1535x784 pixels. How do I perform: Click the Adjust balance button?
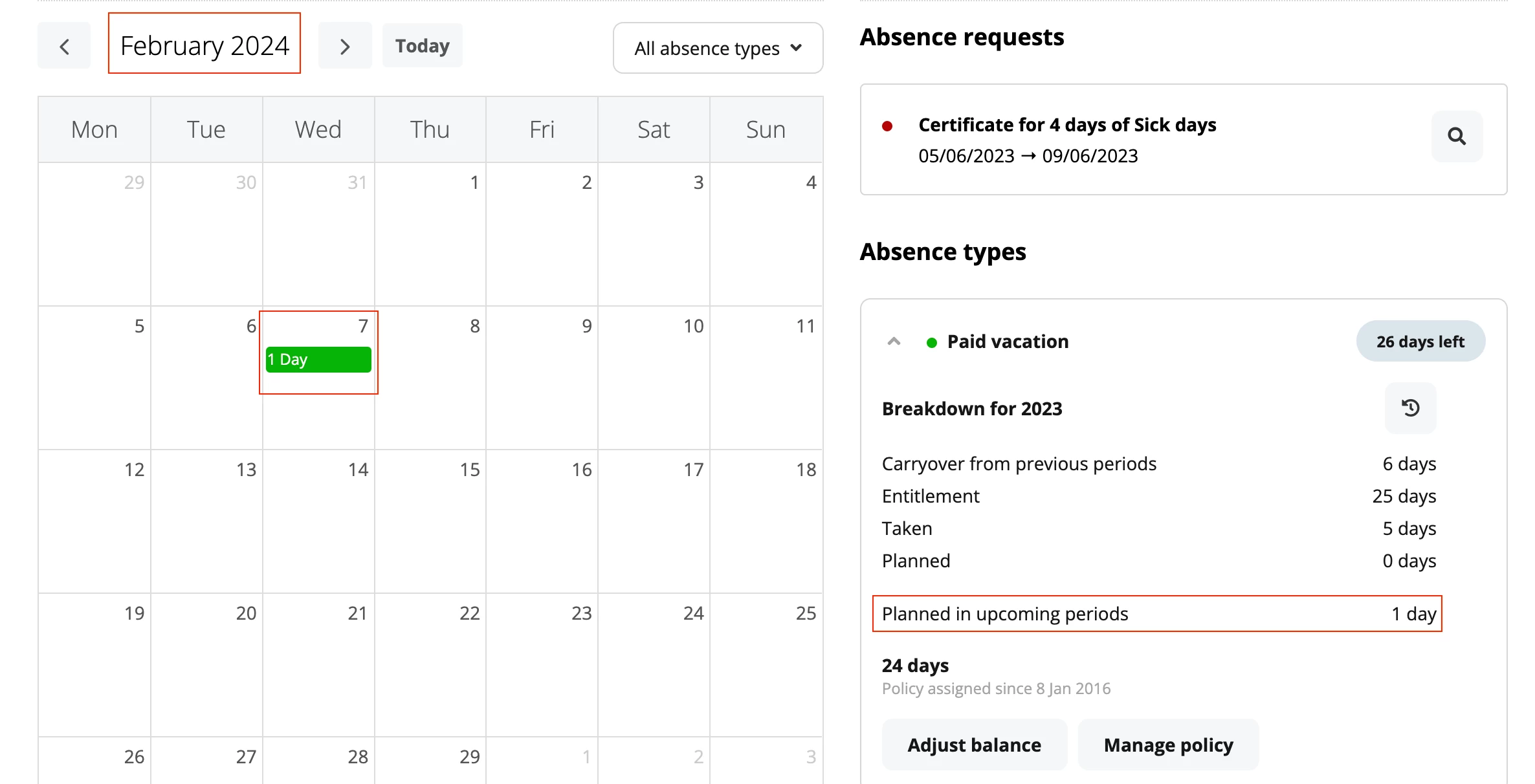point(974,745)
